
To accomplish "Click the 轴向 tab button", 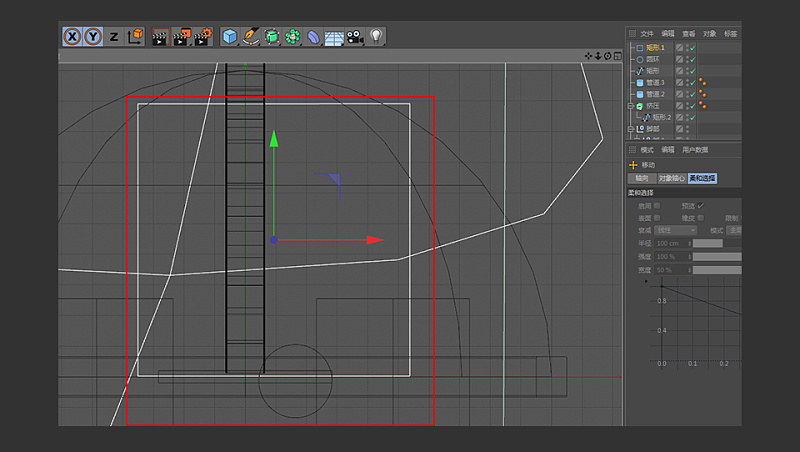I will click(x=641, y=178).
